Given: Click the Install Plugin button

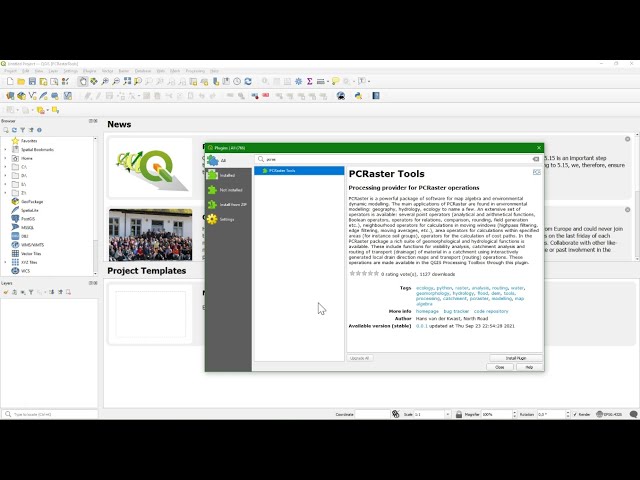Looking at the screenshot, I should 516,358.
